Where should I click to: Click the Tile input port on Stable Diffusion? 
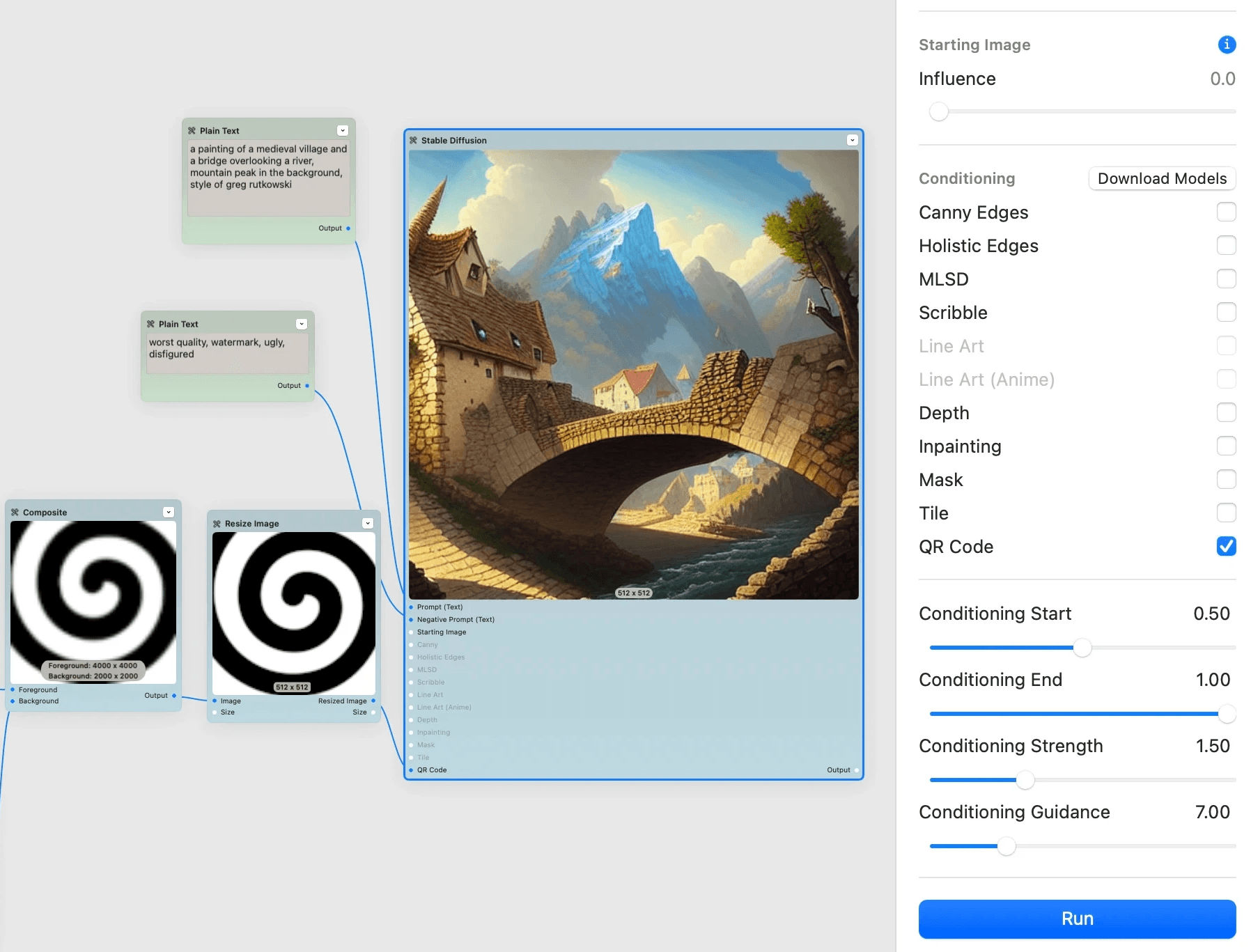click(x=411, y=758)
